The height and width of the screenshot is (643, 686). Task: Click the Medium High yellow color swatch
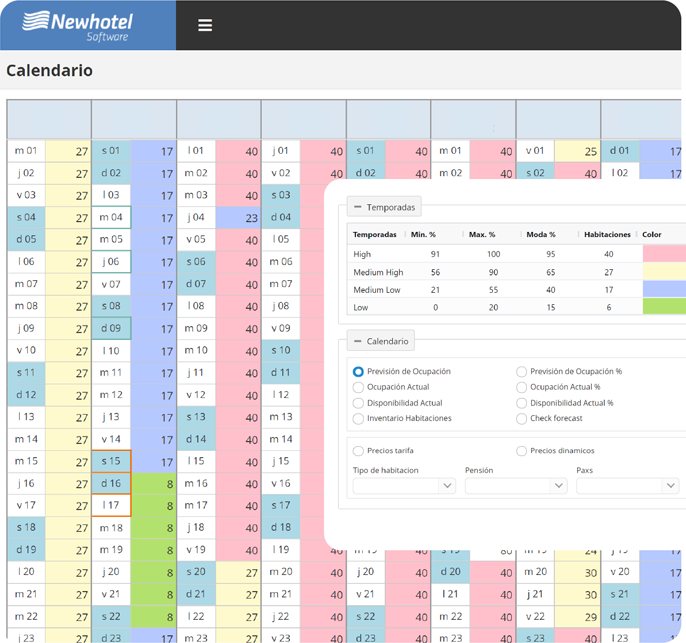(664, 272)
